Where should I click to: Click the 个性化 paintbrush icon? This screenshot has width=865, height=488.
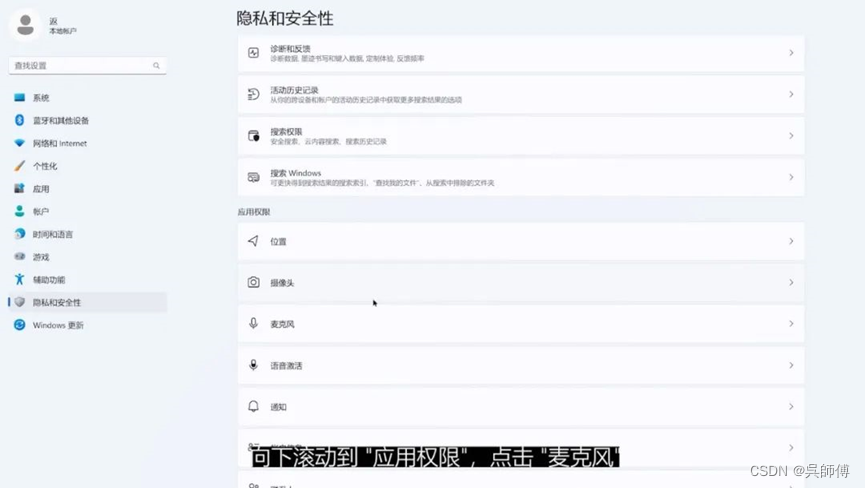tap(19, 165)
